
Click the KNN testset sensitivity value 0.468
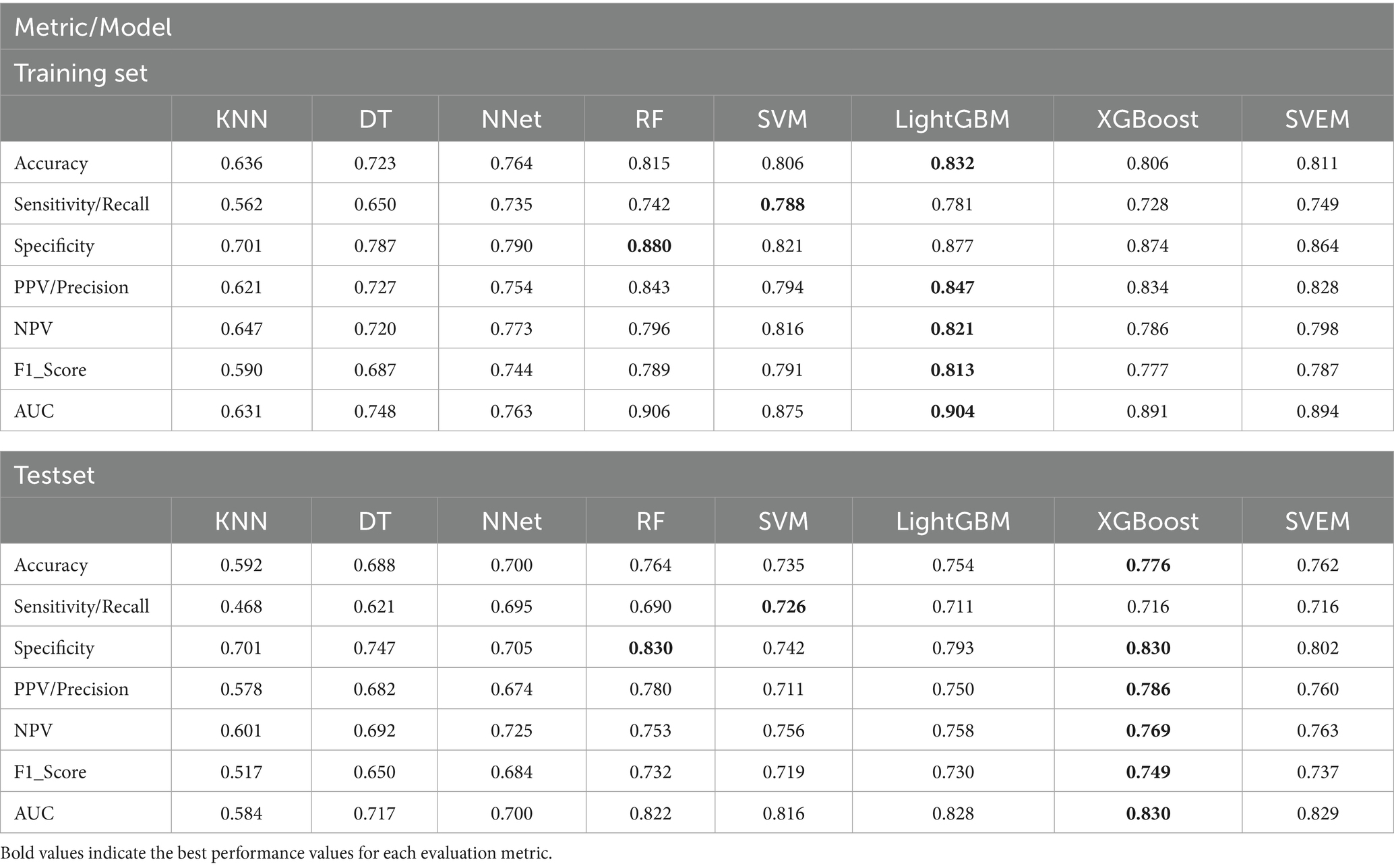pyautogui.click(x=241, y=607)
